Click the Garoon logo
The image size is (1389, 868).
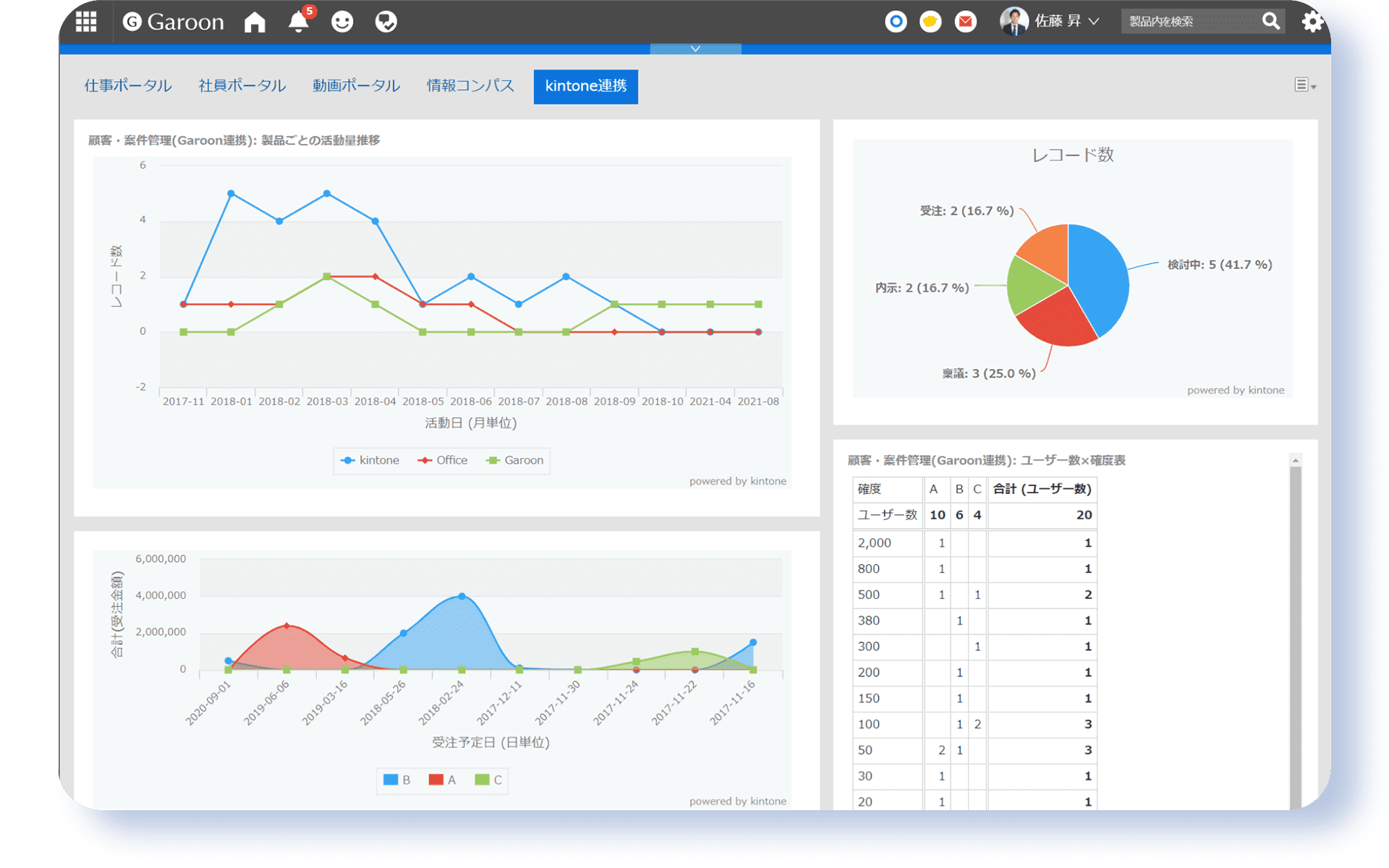(173, 22)
